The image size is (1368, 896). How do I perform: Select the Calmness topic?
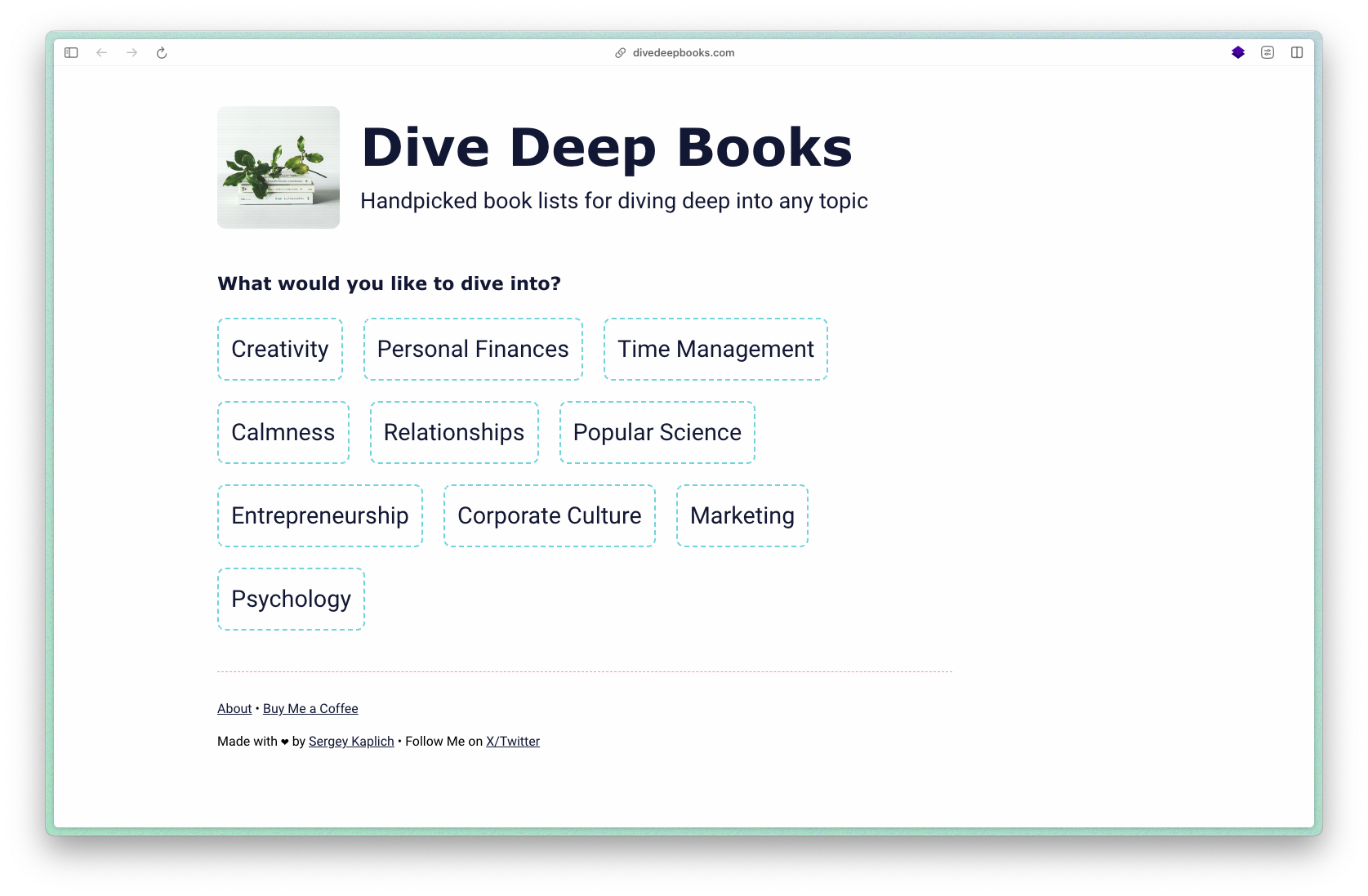(283, 433)
